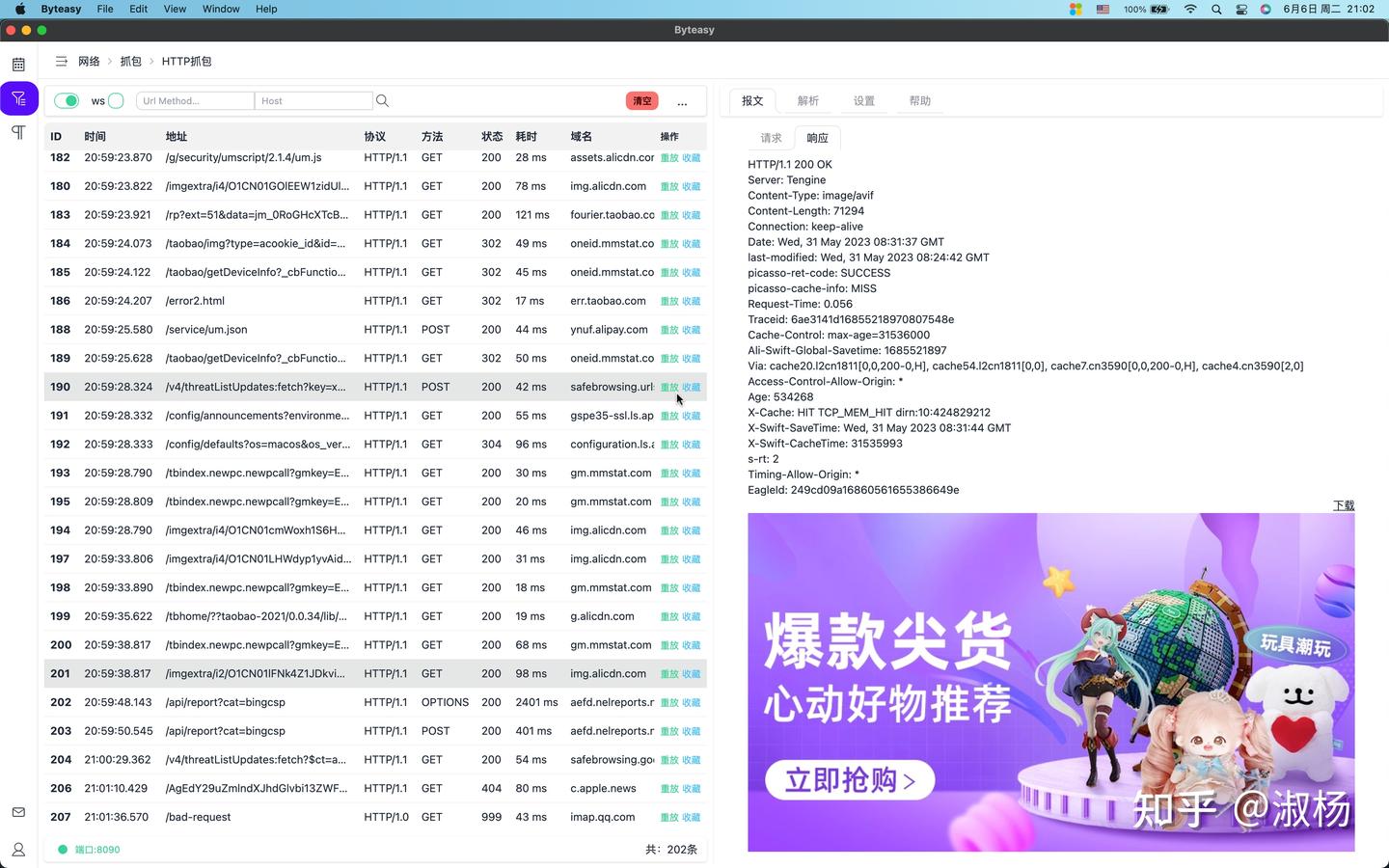Turn off the green capture toggle switch

coord(66,100)
